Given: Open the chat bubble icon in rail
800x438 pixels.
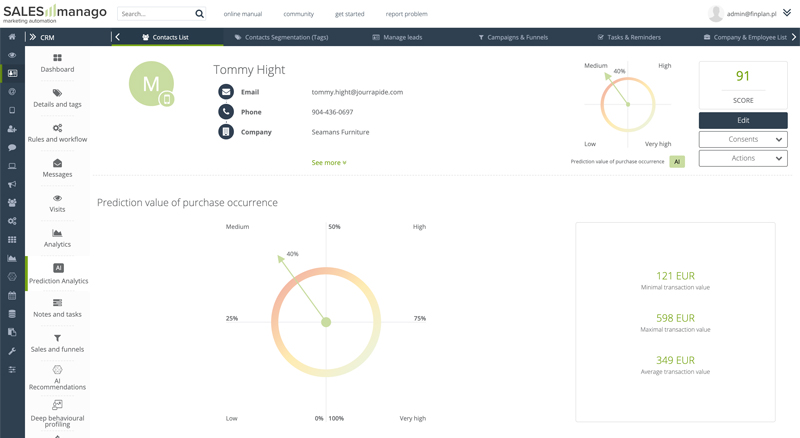Looking at the screenshot, I should (x=12, y=148).
